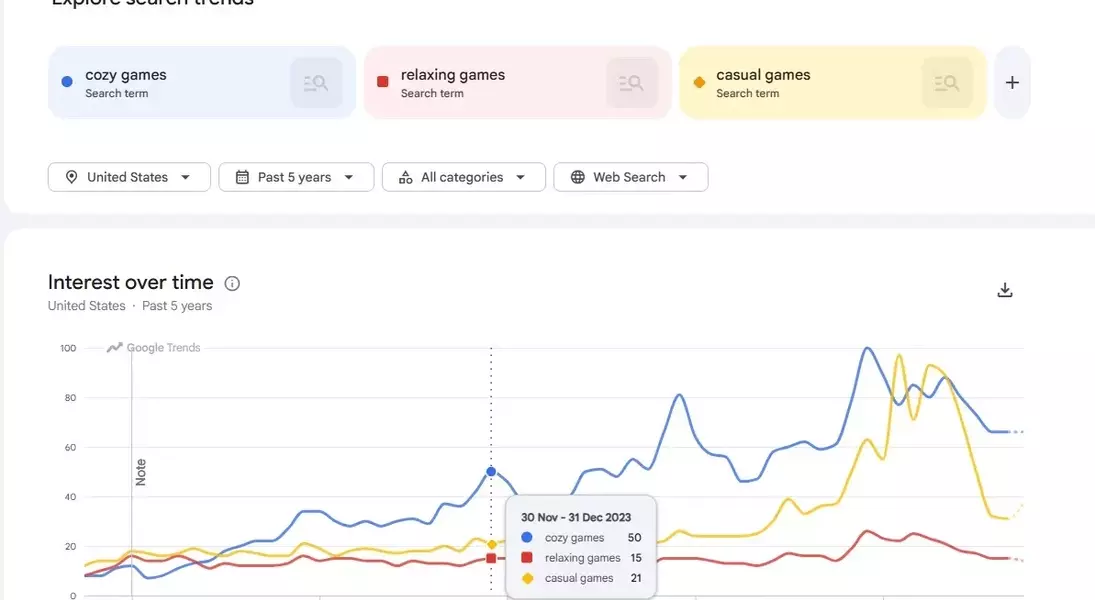Click the Note marker on the chart

coord(140,472)
